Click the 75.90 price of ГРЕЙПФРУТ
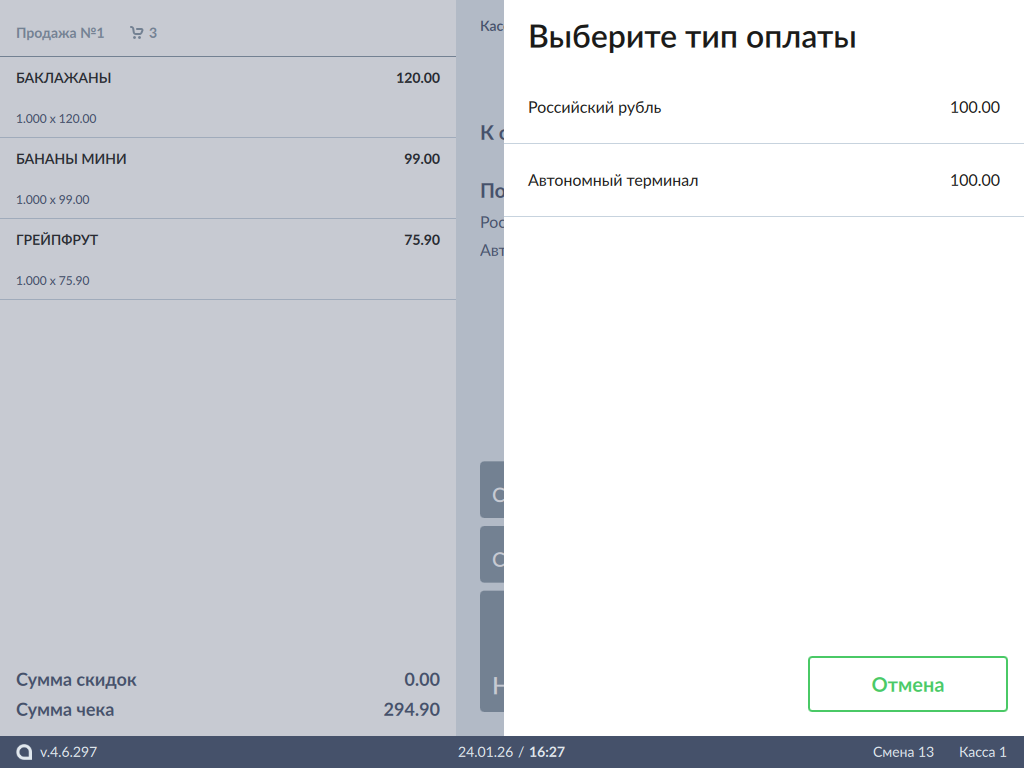 pyautogui.click(x=421, y=240)
